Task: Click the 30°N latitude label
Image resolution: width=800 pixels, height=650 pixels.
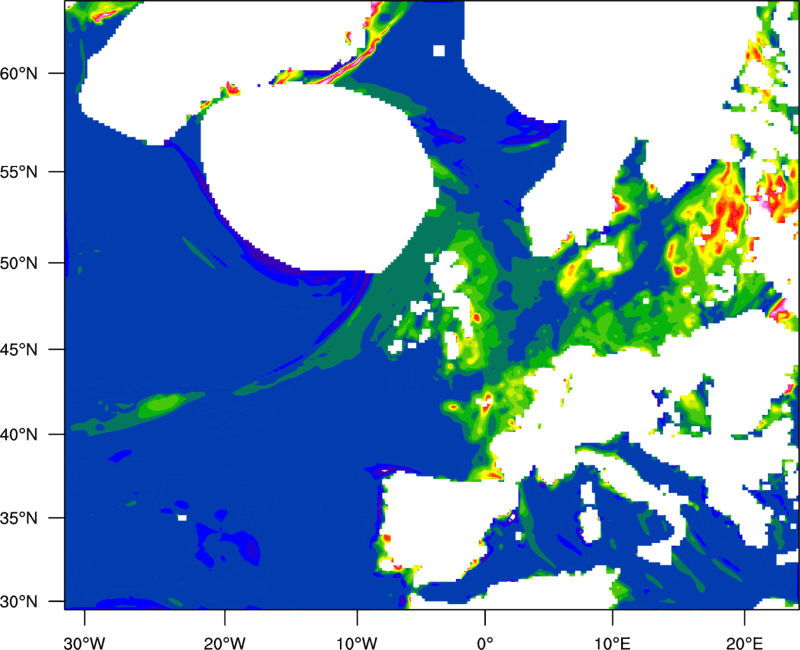Action: (x=19, y=602)
